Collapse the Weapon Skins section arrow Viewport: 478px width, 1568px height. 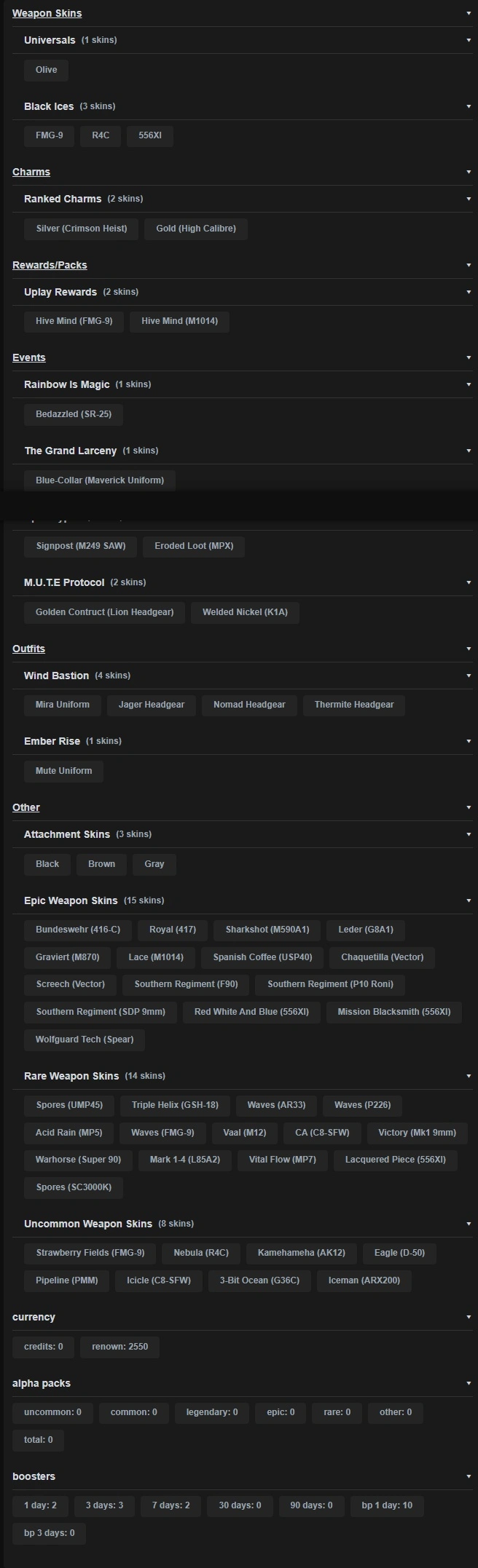(469, 13)
